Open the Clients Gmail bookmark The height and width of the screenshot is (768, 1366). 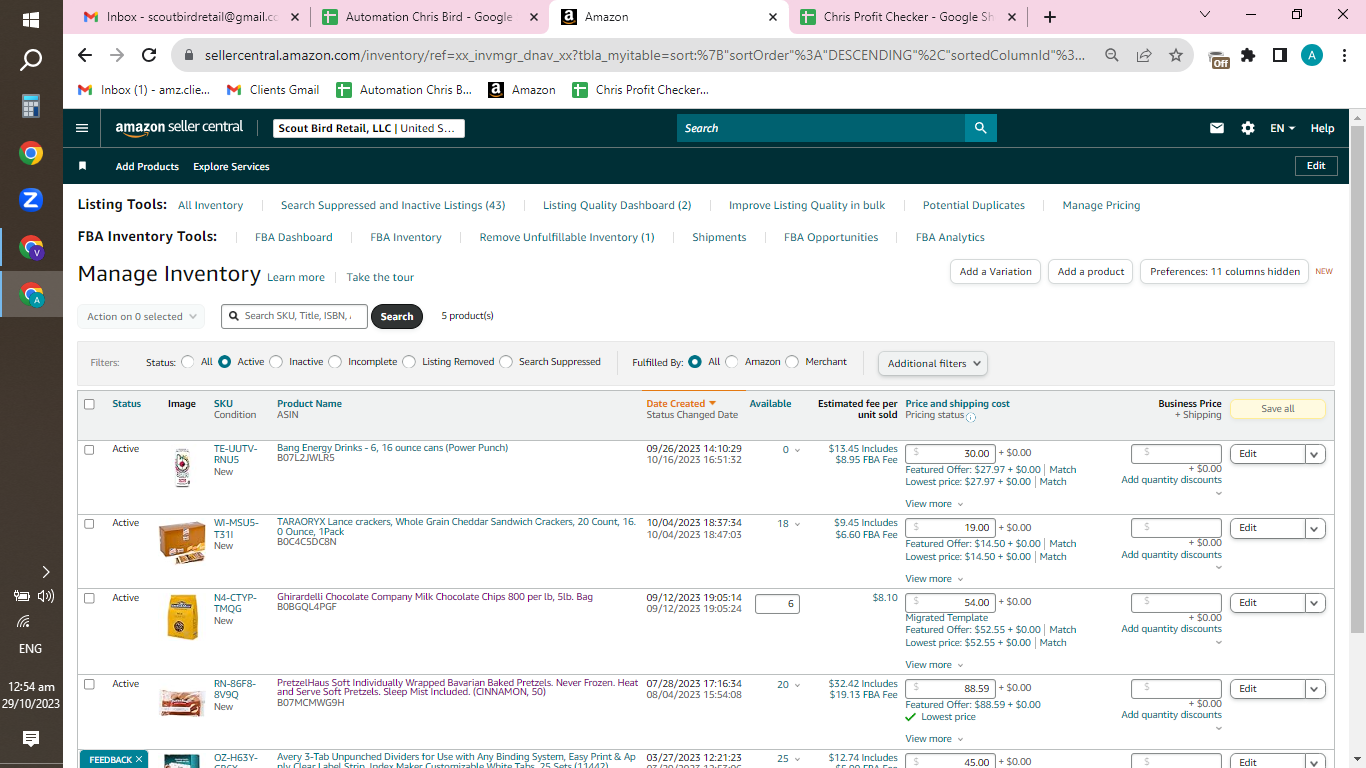click(273, 90)
